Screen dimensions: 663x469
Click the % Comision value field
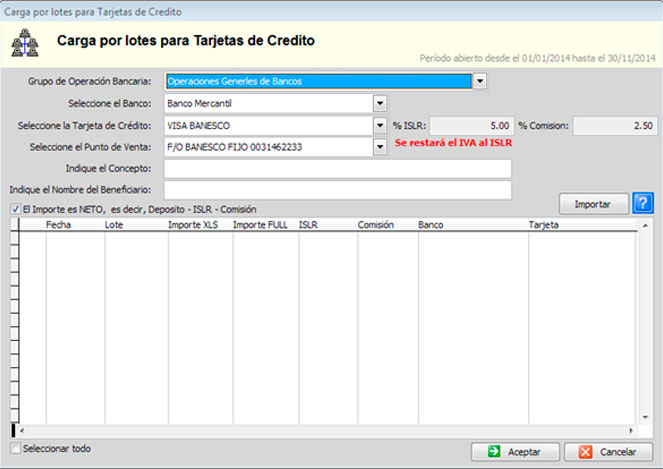[615, 126]
